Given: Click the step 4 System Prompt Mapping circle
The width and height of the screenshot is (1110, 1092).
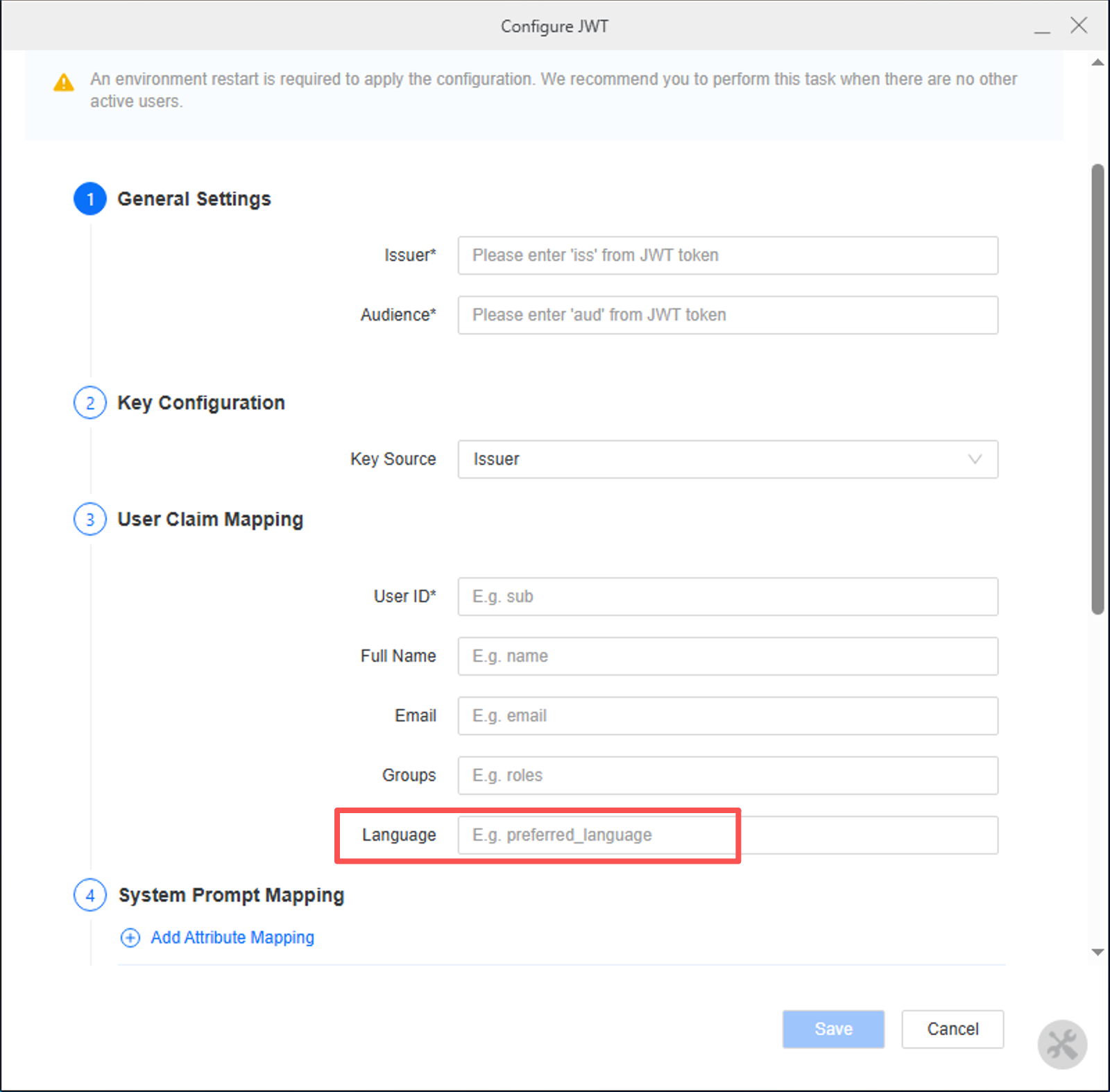Looking at the screenshot, I should coord(90,895).
